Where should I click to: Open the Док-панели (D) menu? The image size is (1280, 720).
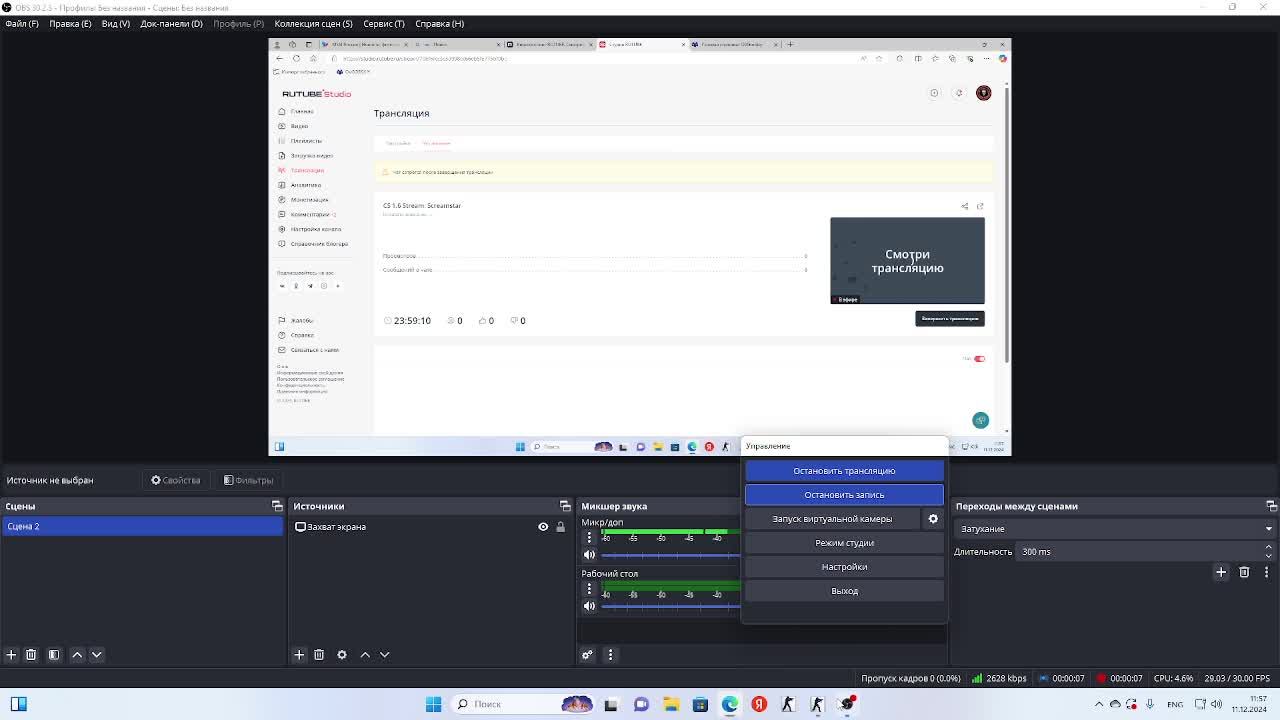coord(171,23)
